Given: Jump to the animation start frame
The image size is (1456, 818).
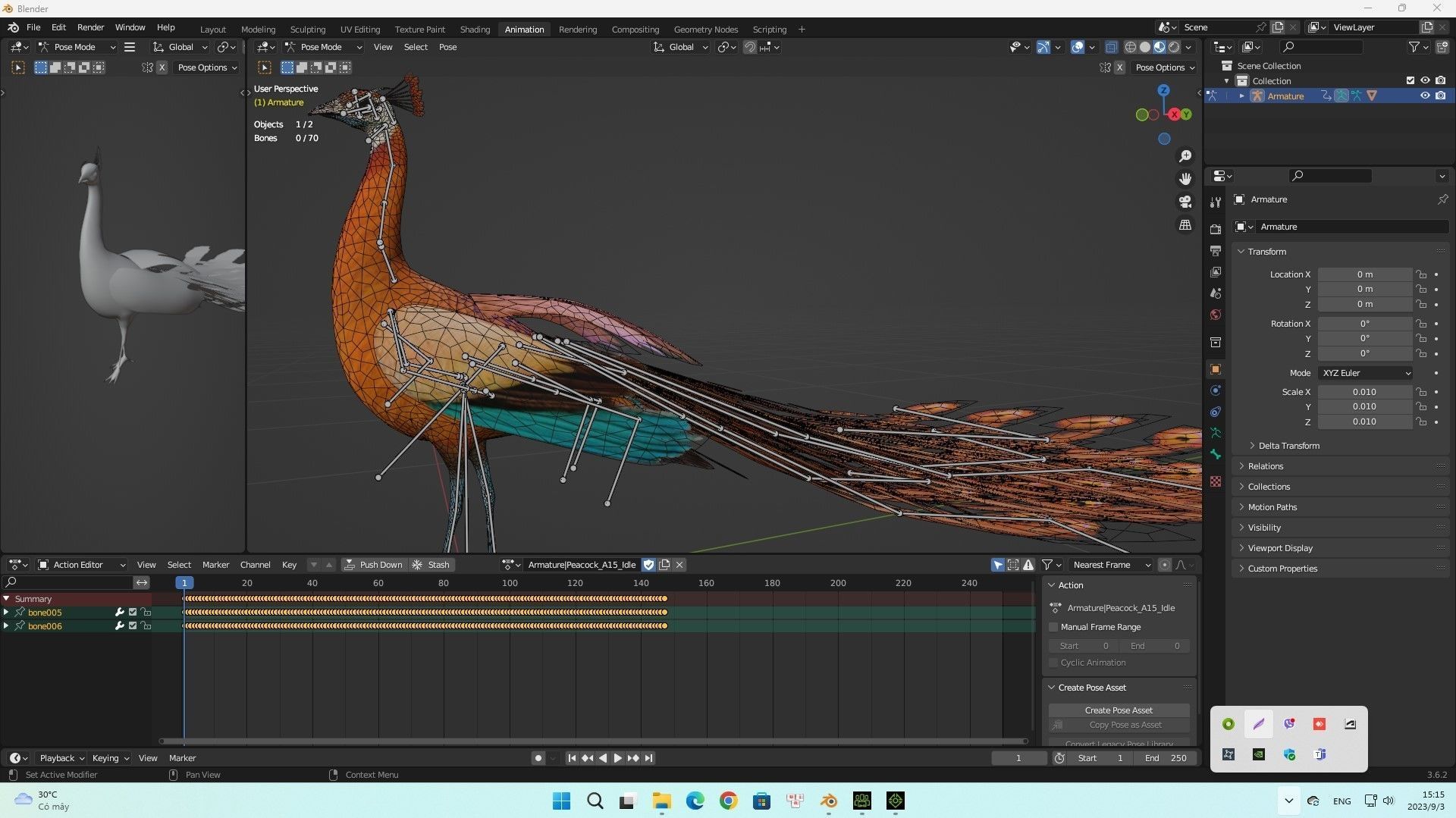Looking at the screenshot, I should (x=572, y=758).
